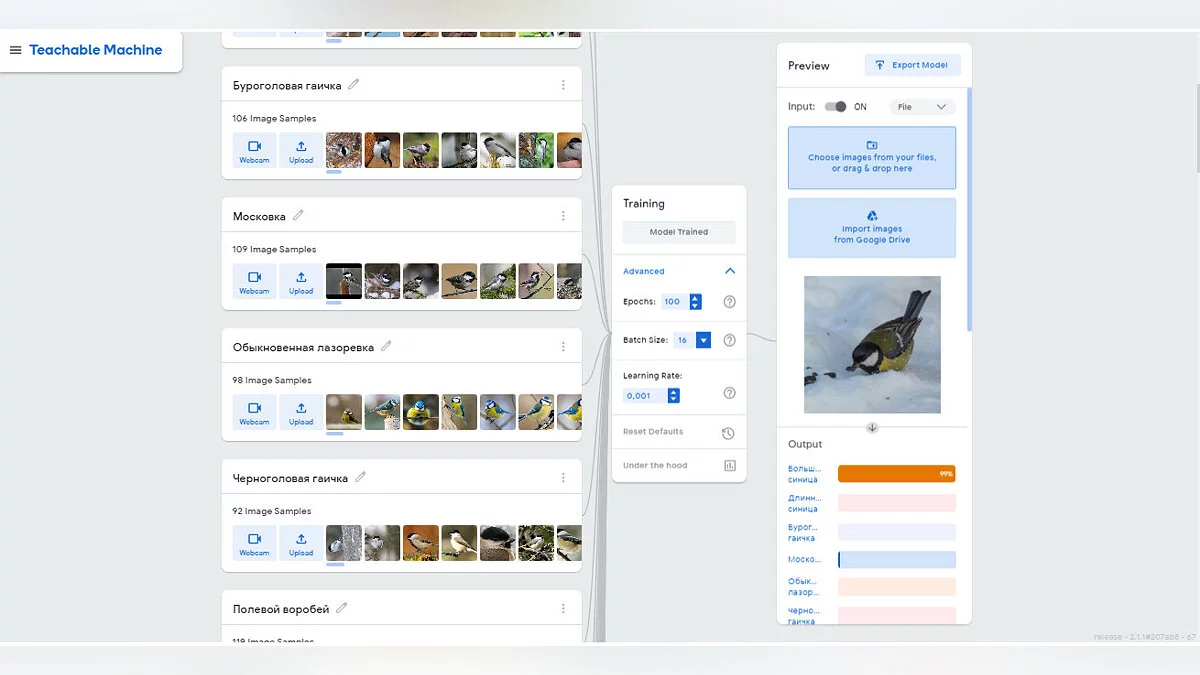Screen dimensions: 1200x675
Task: Open Webcam for Черноголовая гаичка class
Action: coord(254,543)
